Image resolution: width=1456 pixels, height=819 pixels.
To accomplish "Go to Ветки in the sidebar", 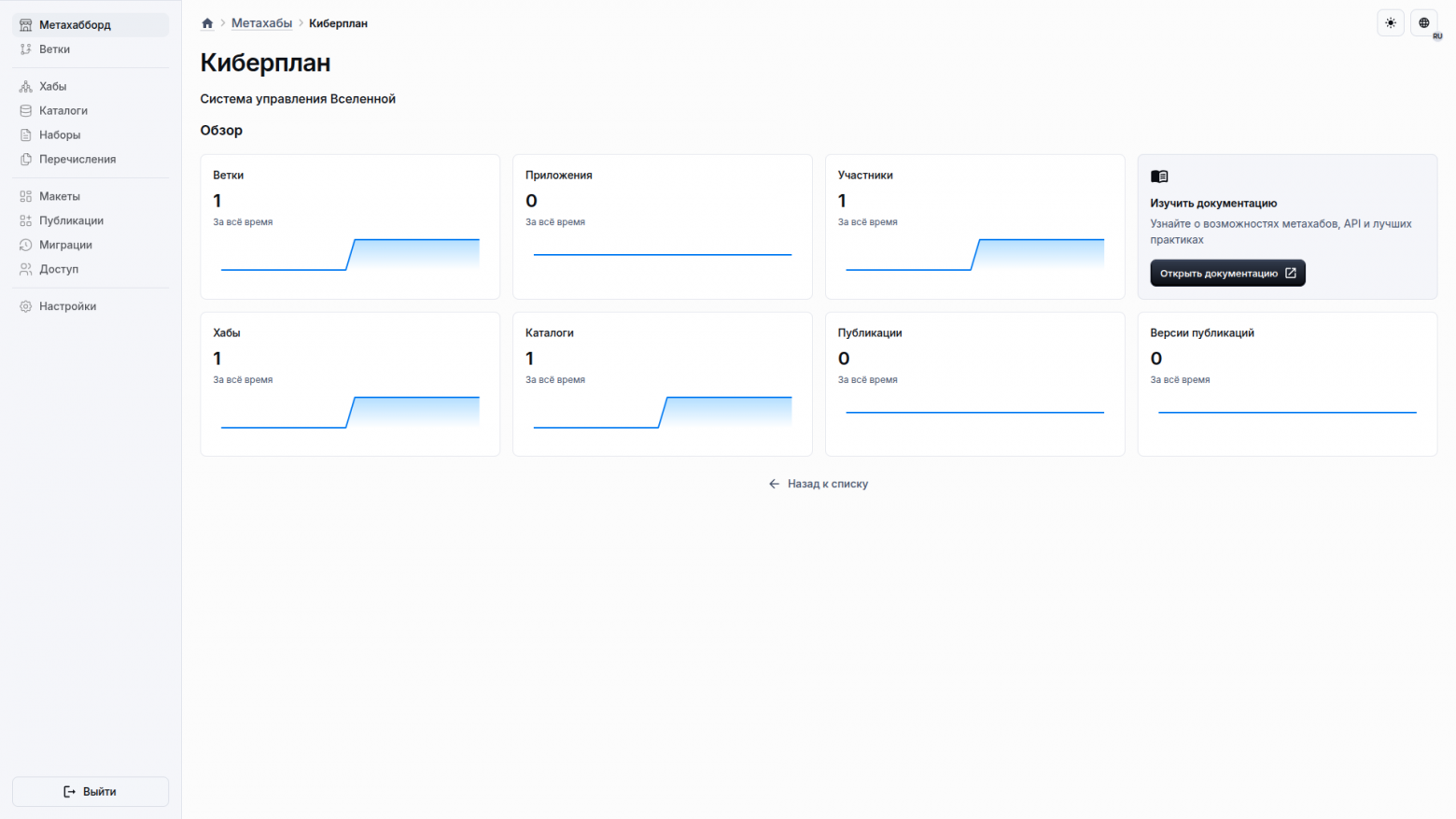I will pyautogui.click(x=54, y=49).
